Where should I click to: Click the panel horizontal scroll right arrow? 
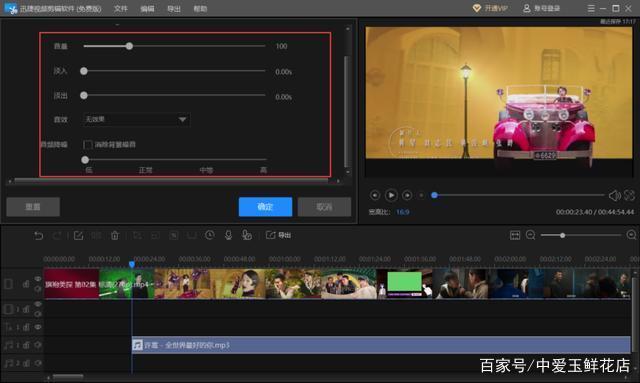tap(338, 180)
